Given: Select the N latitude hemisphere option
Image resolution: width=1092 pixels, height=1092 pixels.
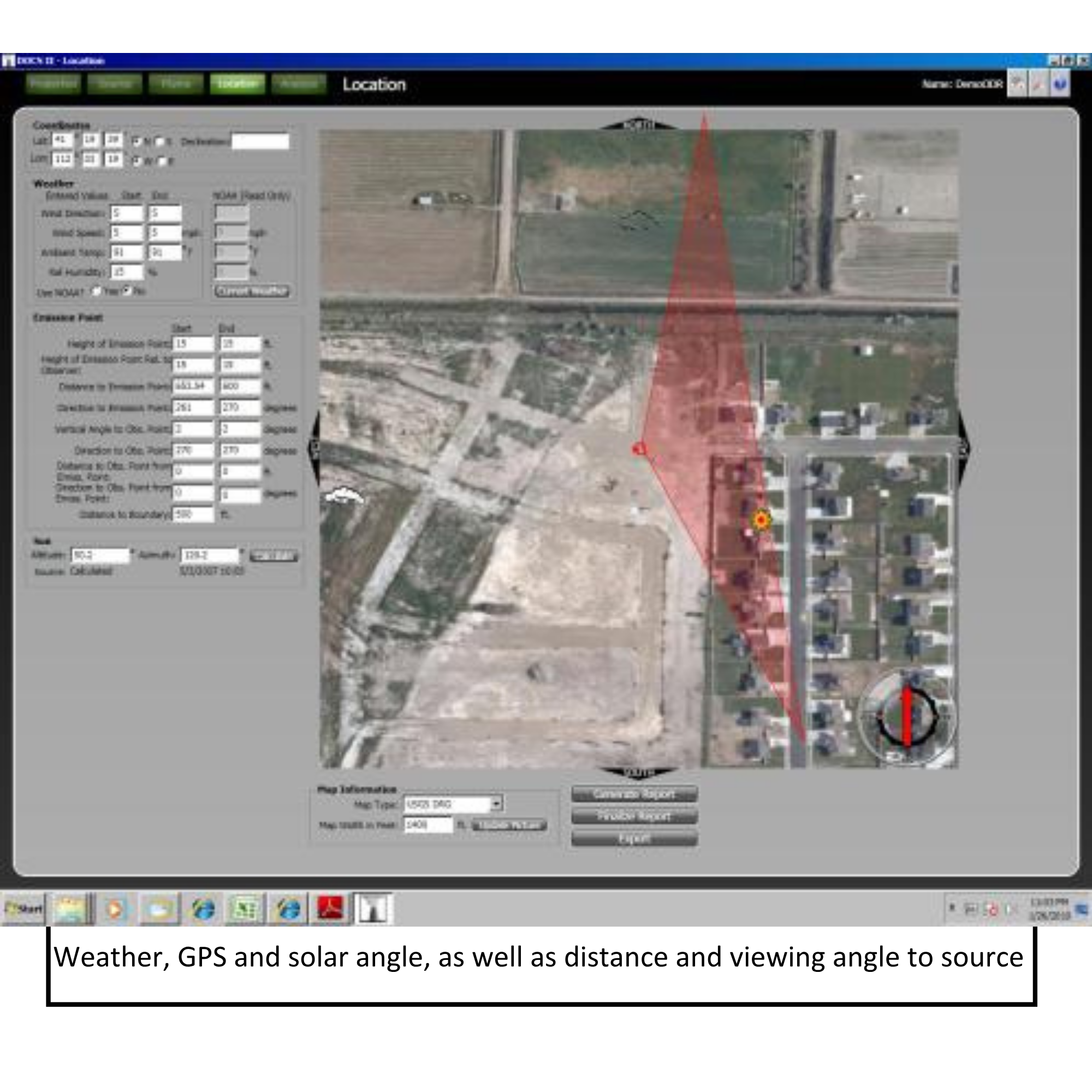Looking at the screenshot, I should [x=136, y=141].
